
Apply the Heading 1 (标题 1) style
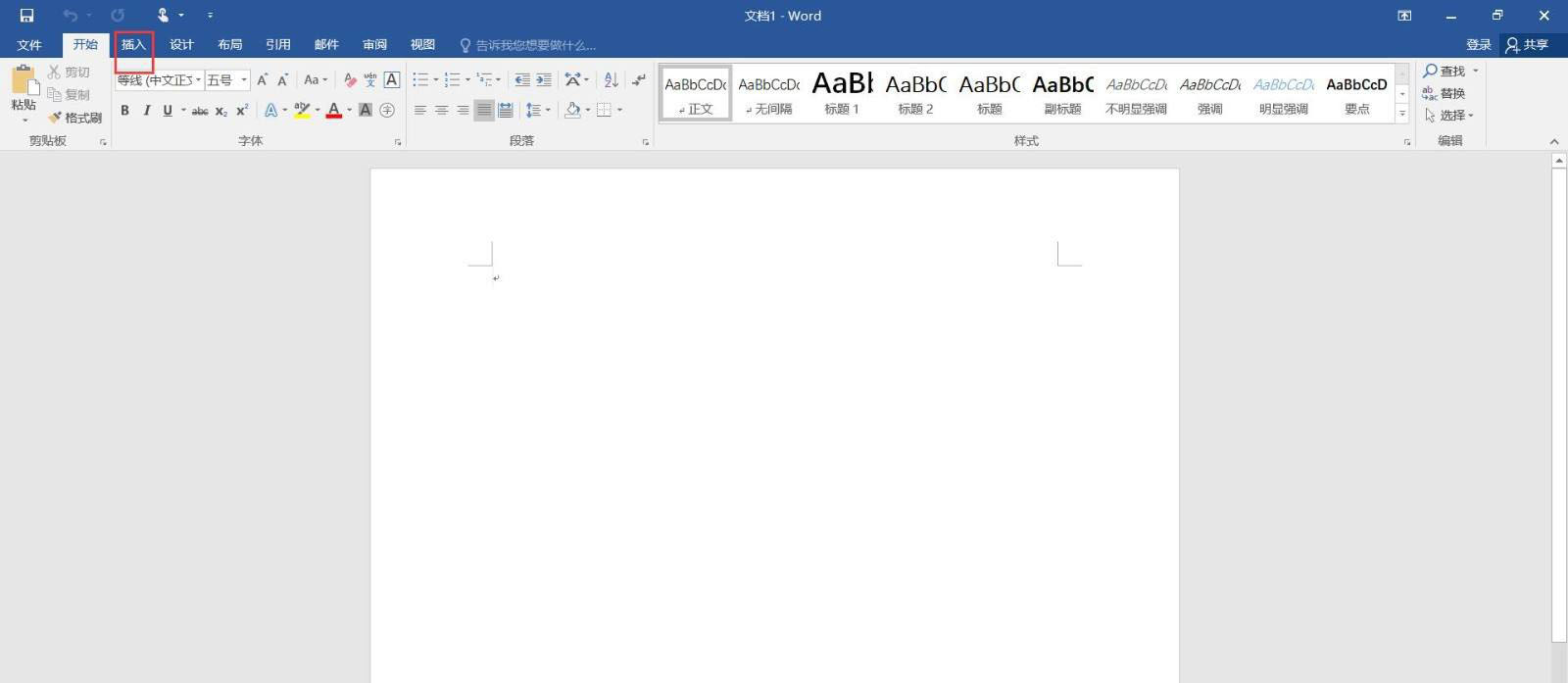[842, 94]
